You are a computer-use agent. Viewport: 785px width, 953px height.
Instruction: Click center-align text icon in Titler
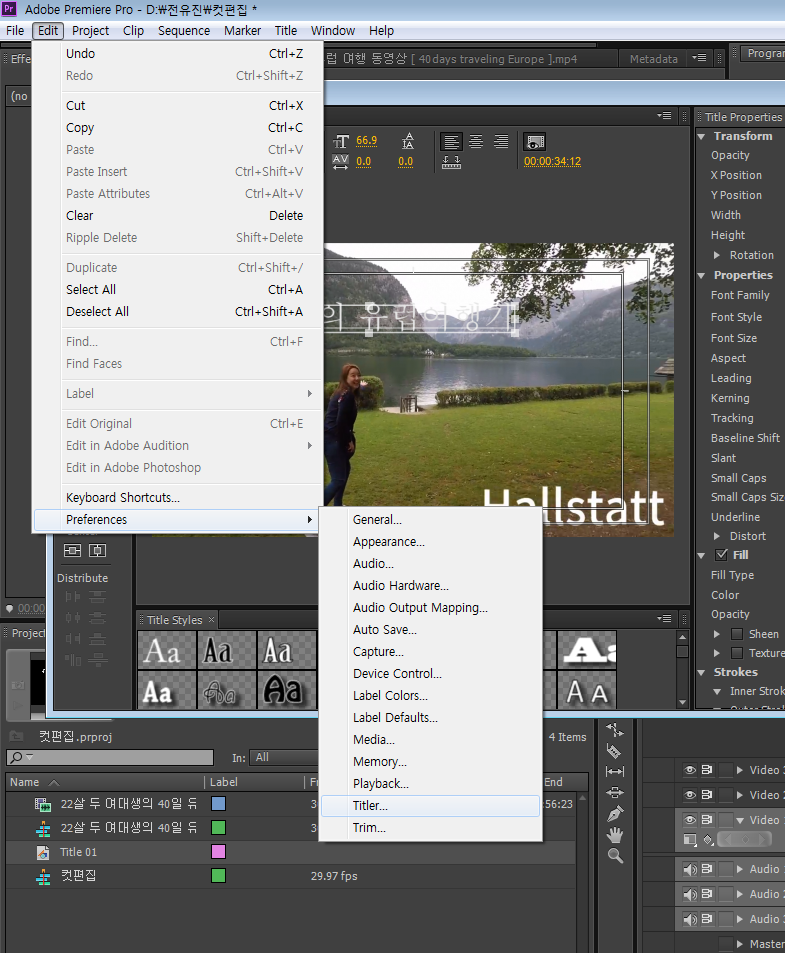click(x=476, y=142)
